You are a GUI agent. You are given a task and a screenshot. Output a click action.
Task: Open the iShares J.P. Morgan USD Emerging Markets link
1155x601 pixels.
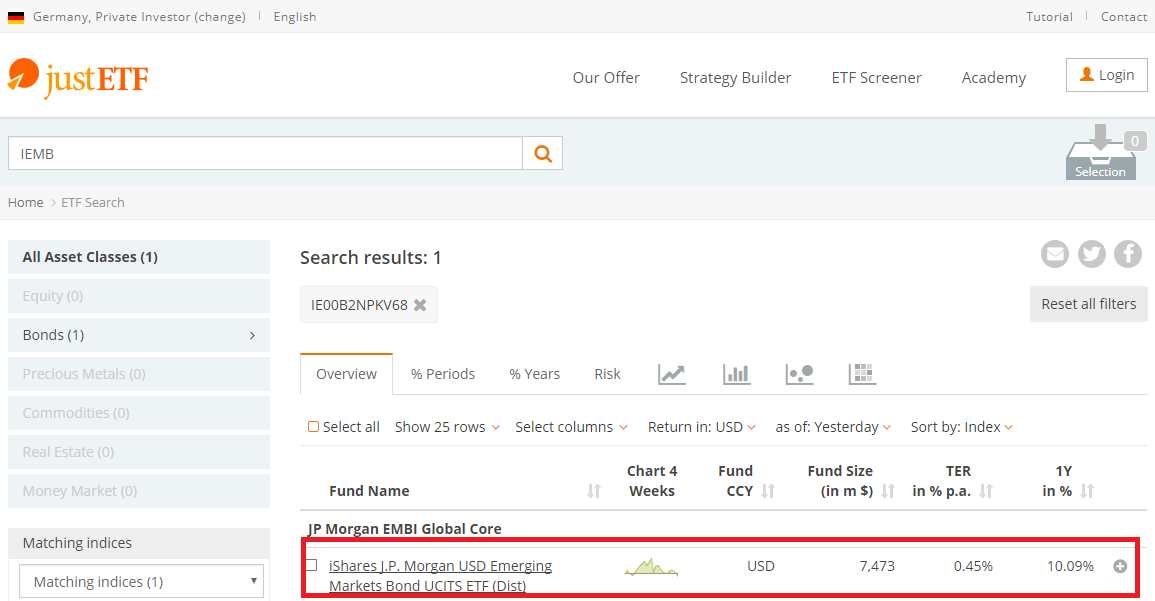point(440,576)
